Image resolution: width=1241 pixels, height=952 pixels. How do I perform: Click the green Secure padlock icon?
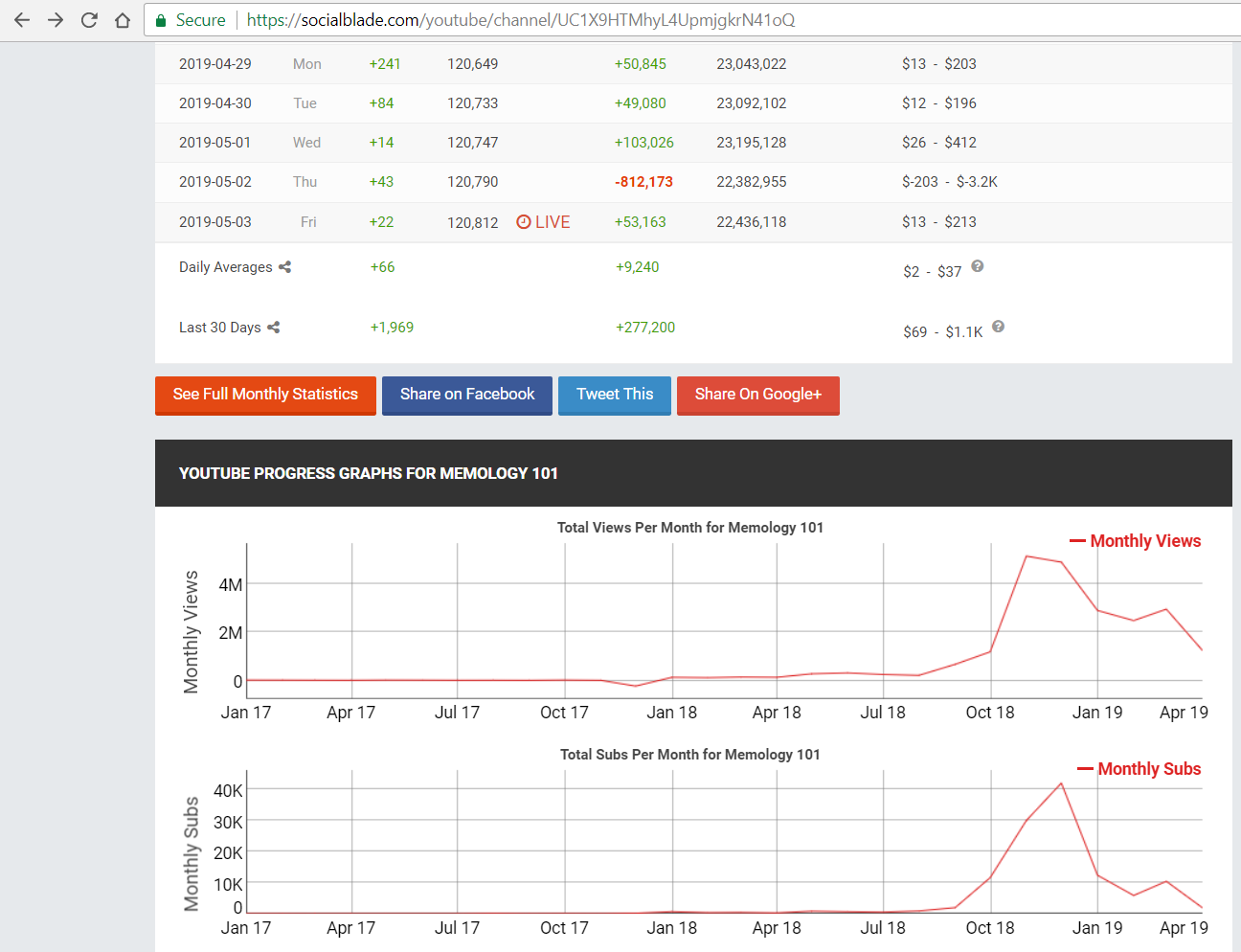point(161,20)
